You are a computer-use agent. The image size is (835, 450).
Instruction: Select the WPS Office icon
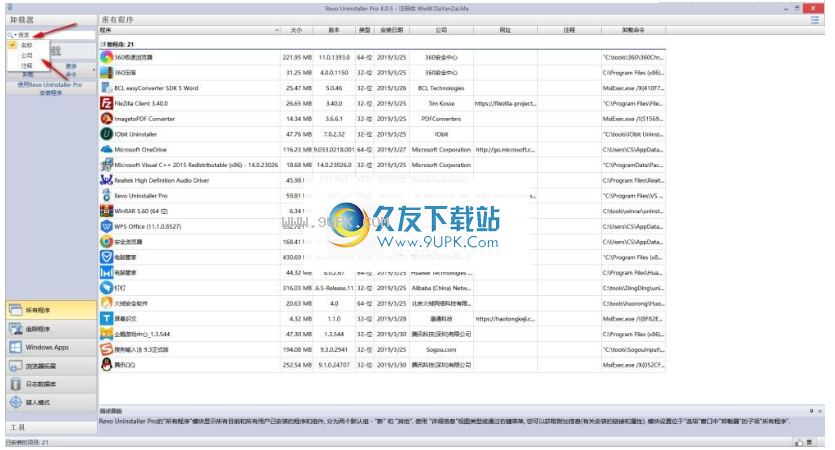(x=107, y=226)
